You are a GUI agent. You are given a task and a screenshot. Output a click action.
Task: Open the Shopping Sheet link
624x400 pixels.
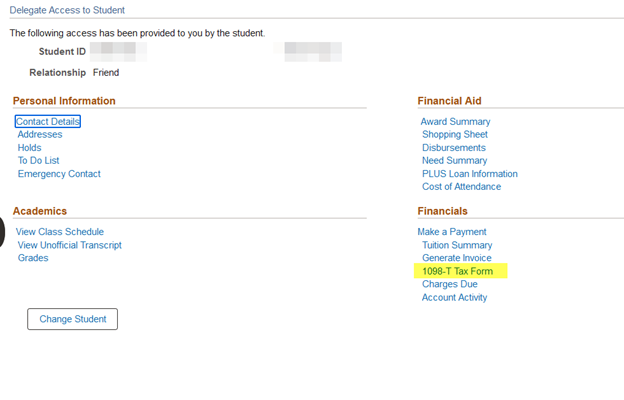tap(455, 135)
